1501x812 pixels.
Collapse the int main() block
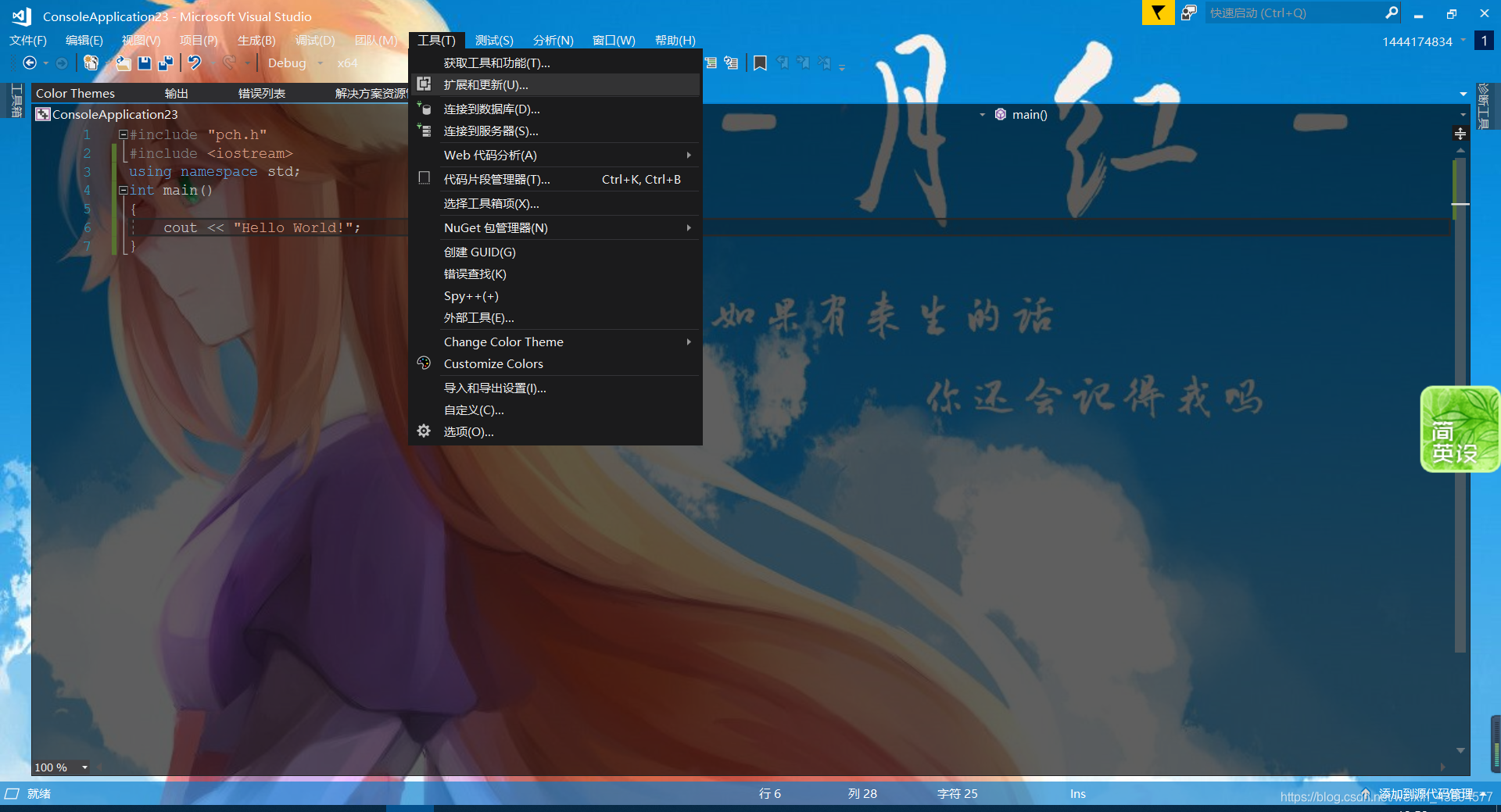coord(123,190)
